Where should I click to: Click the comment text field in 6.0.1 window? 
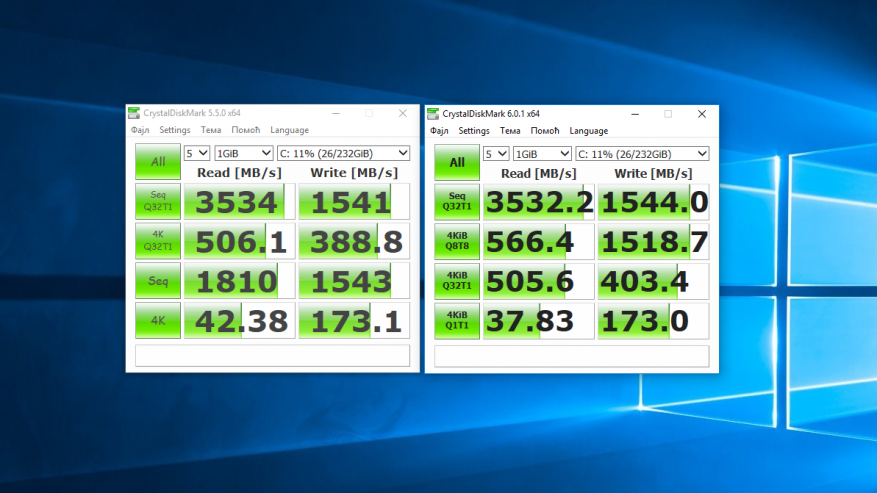point(572,356)
